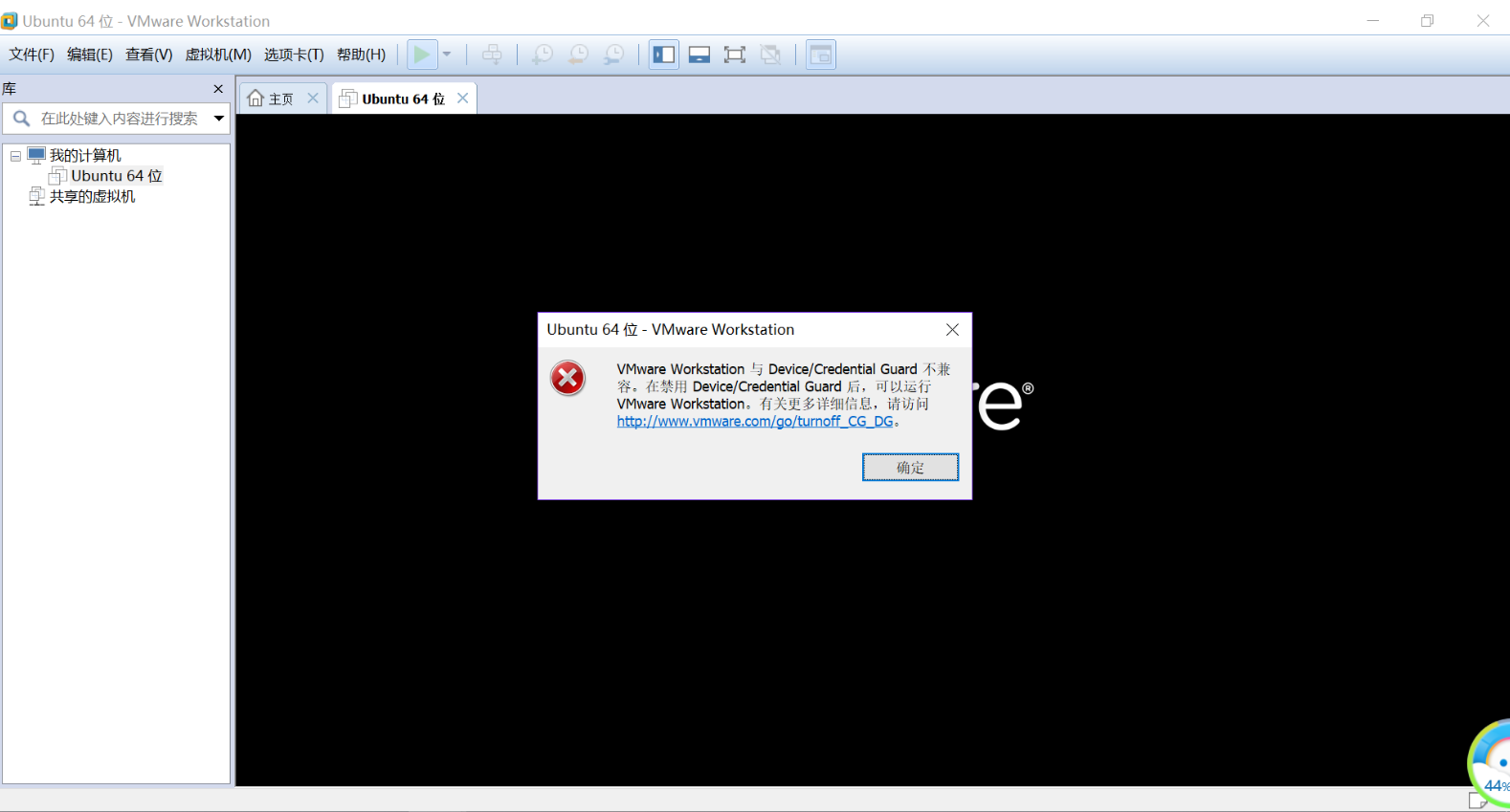Enter full screen mode icon
This screenshot has width=1510, height=812.
click(735, 55)
